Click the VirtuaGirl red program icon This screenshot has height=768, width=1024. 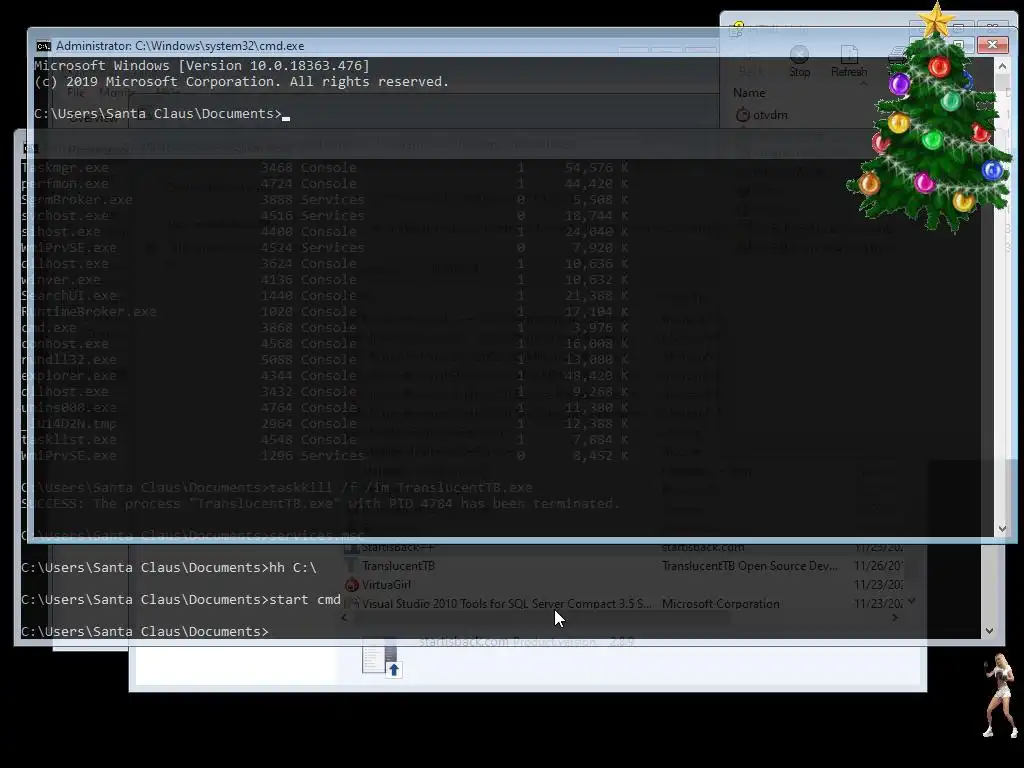352,585
